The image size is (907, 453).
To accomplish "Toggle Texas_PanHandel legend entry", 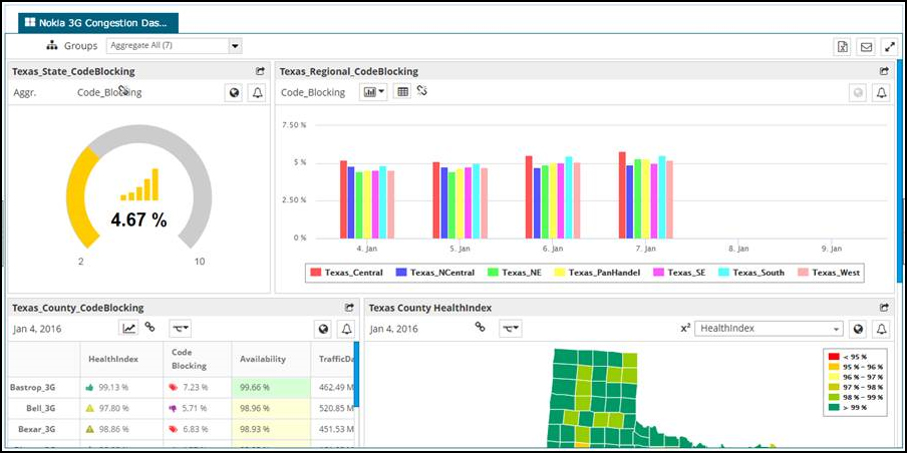I will pyautogui.click(x=598, y=272).
